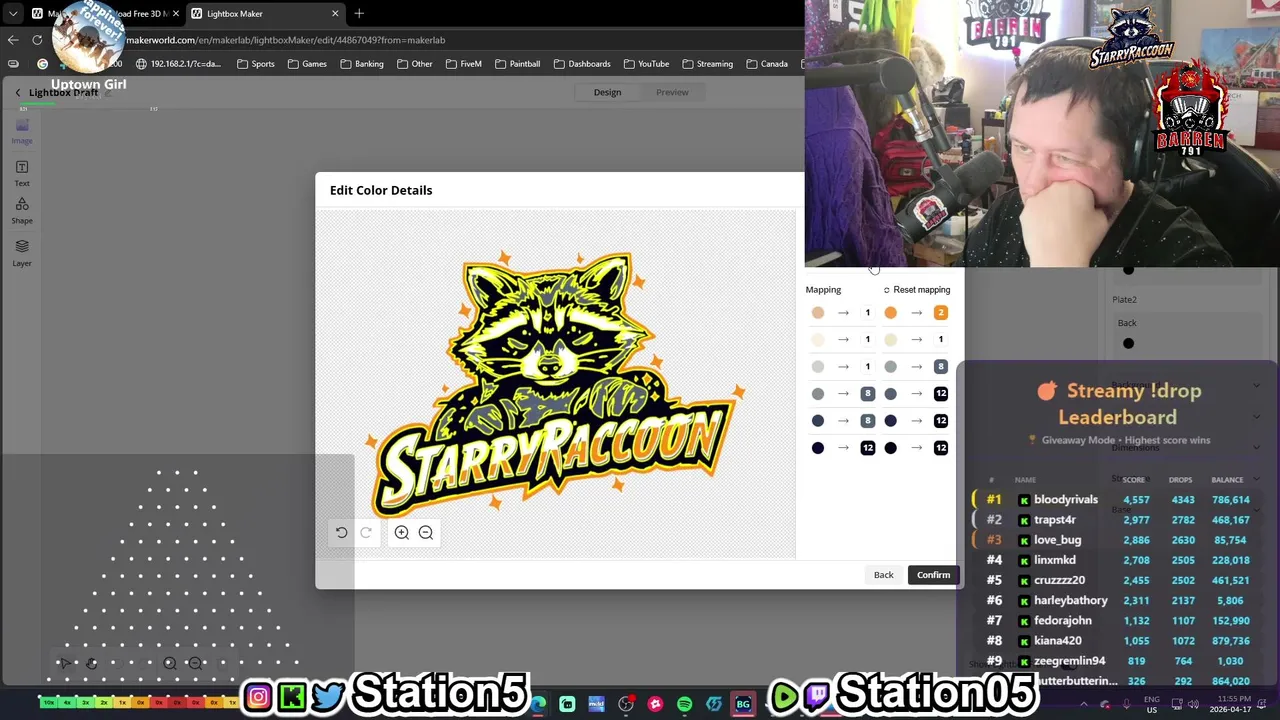Open the Layer panel in sidebar
1280x720 pixels.
tap(22, 252)
